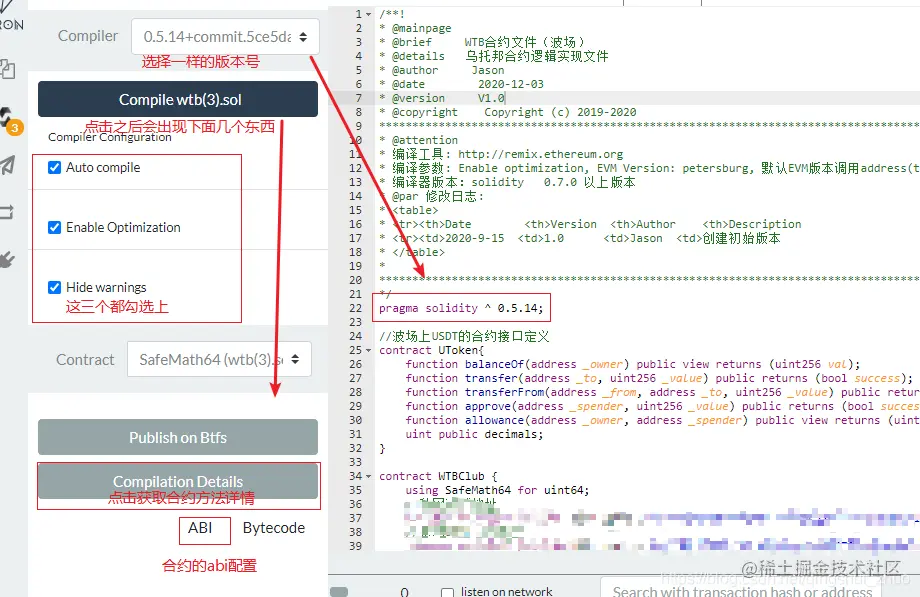Open the File explorer icon in sidebar
Screen dimensions: 920x597
pyautogui.click(x=7, y=69)
